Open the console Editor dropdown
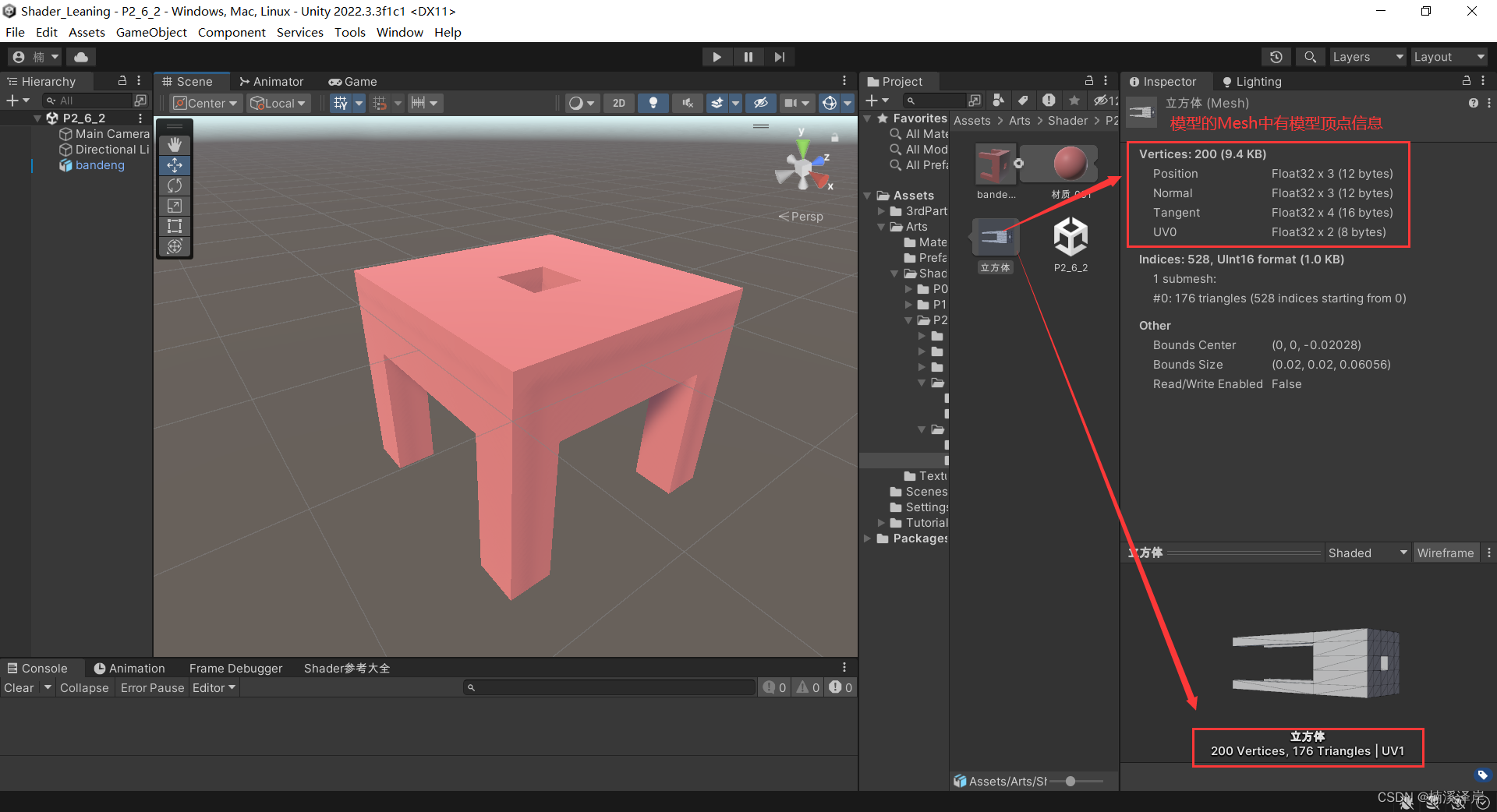The height and width of the screenshot is (812, 1497). pyautogui.click(x=214, y=687)
